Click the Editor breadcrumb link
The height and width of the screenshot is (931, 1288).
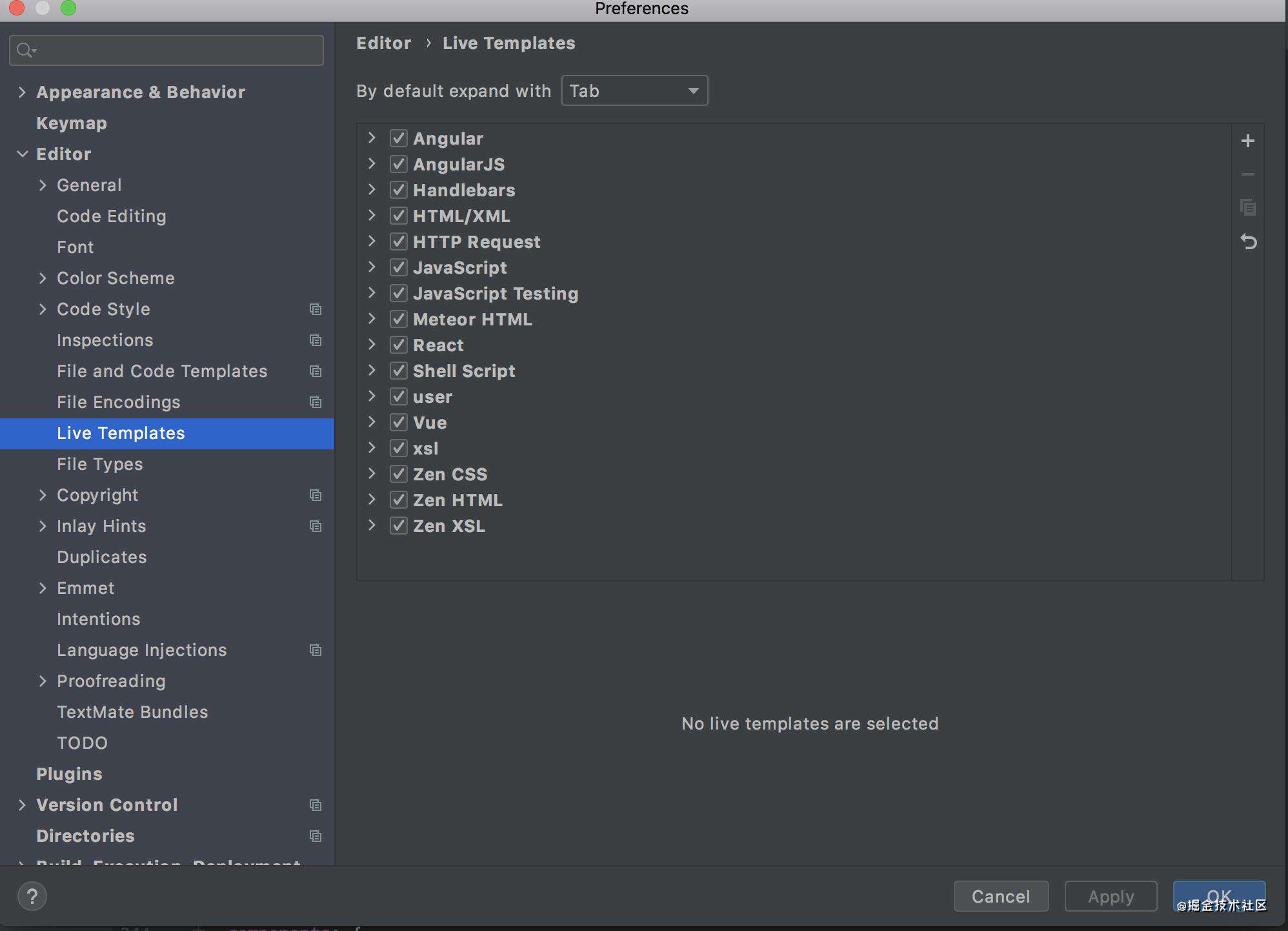click(x=384, y=43)
